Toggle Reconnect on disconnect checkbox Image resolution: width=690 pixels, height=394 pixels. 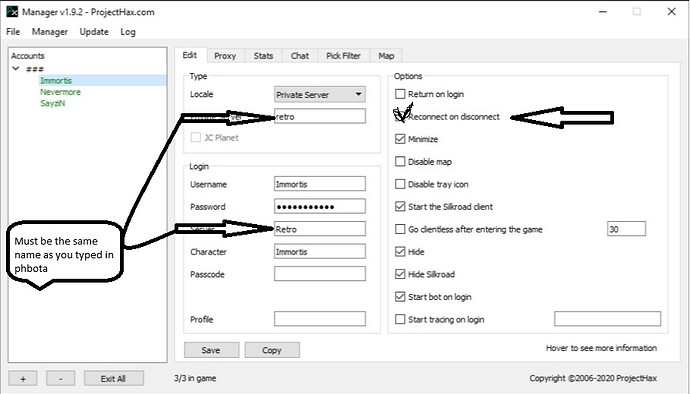coord(400,116)
